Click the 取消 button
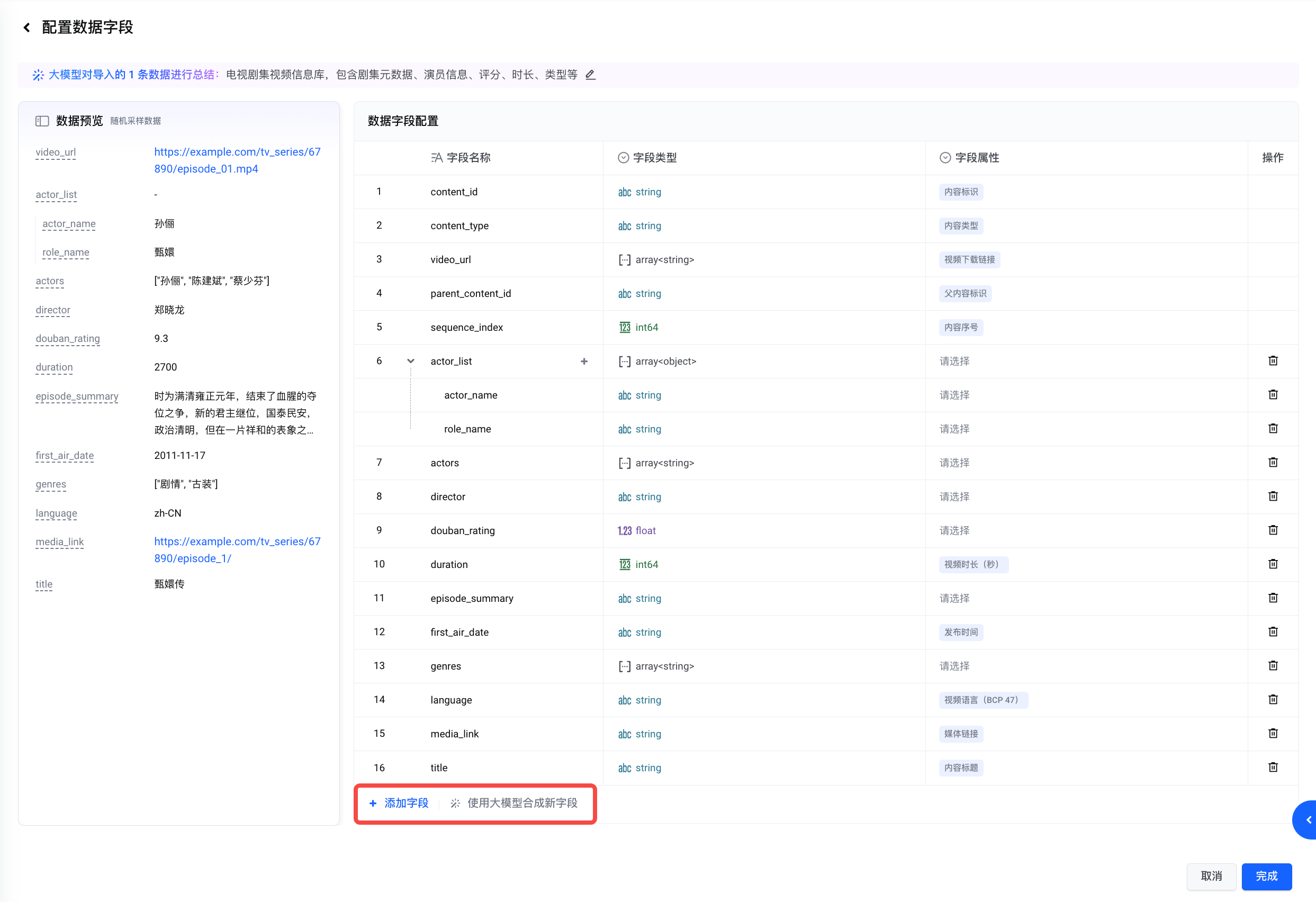The height and width of the screenshot is (902, 1316). pos(1211,876)
